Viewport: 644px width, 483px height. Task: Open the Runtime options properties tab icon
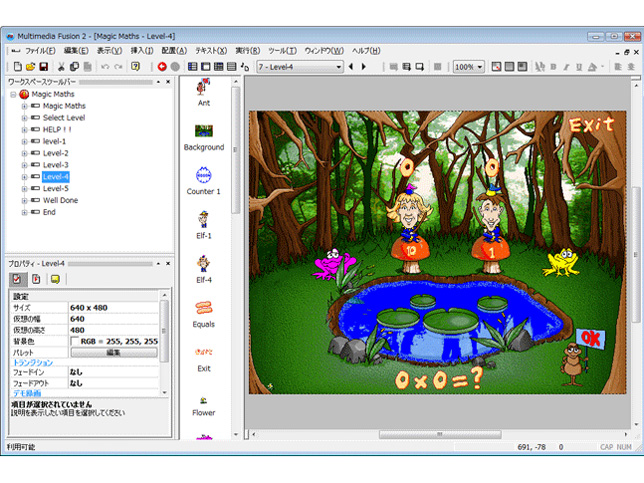[x=36, y=279]
